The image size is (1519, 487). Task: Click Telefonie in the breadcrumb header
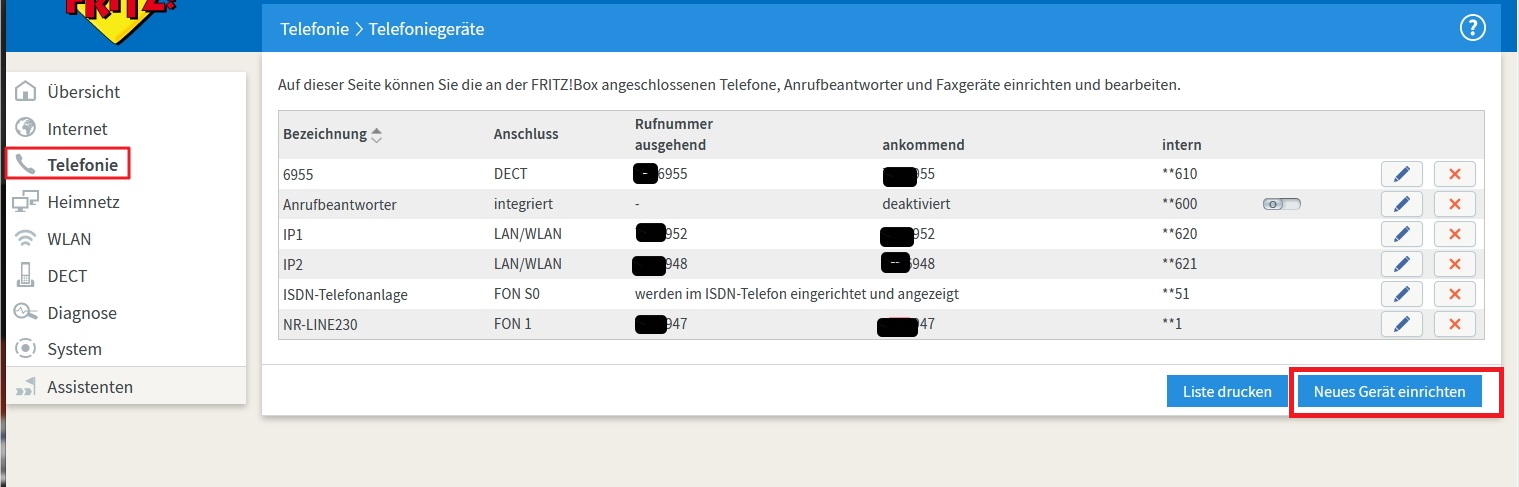pos(314,30)
